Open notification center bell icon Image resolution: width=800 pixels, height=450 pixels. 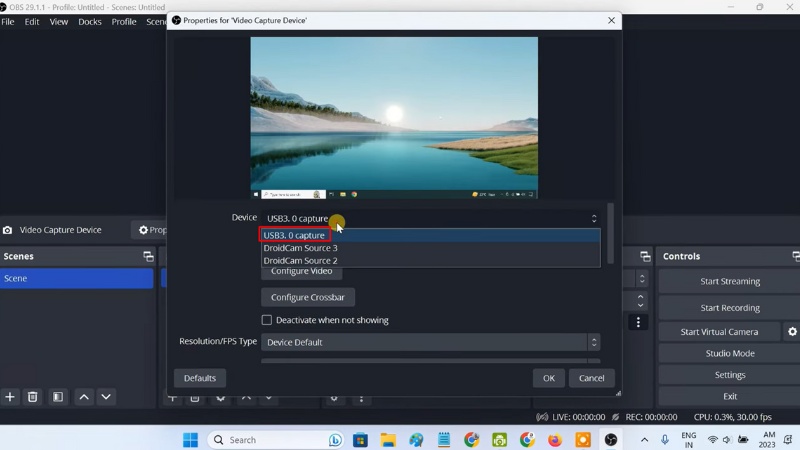[788, 440]
